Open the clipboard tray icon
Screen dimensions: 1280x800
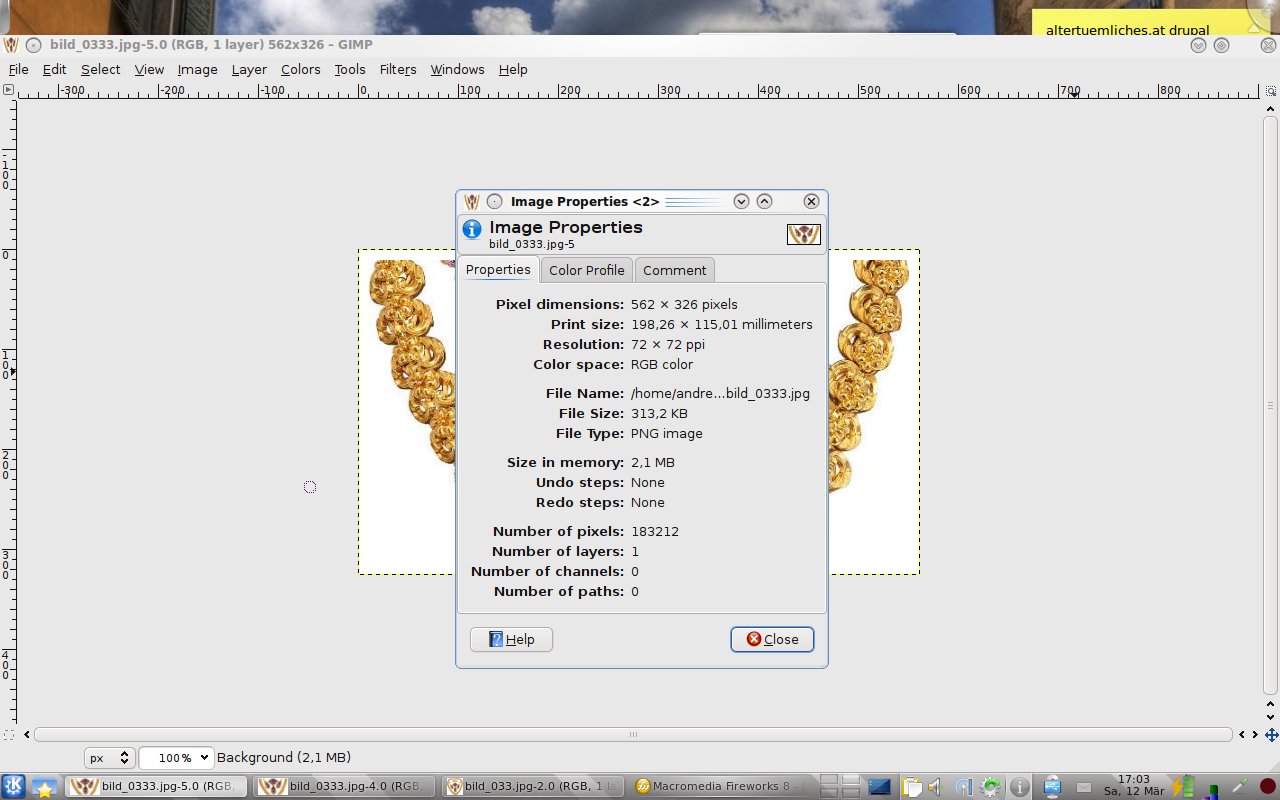point(911,787)
